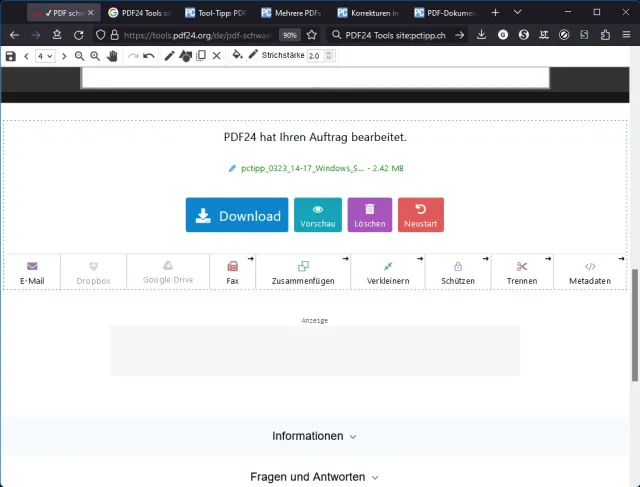Open the browser downloads panel
The height and width of the screenshot is (487, 640).
481,35
